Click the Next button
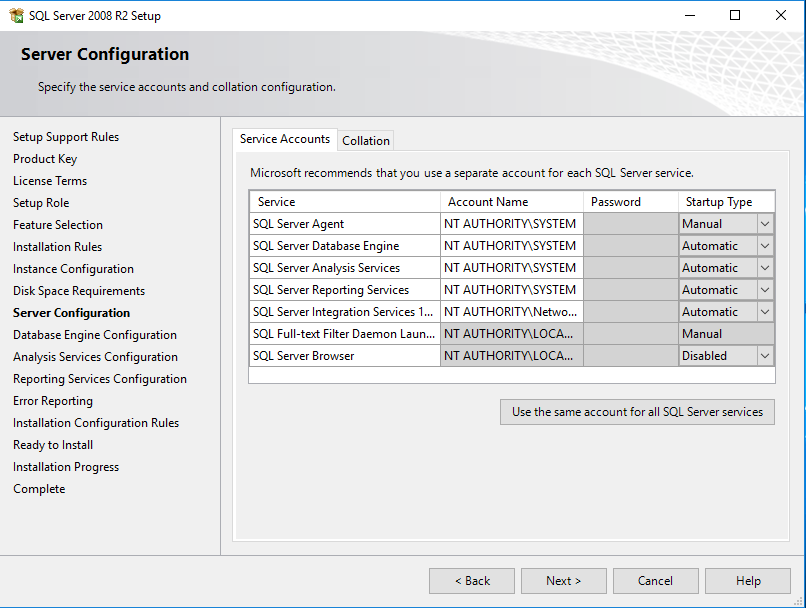806x608 pixels. pyautogui.click(x=563, y=581)
